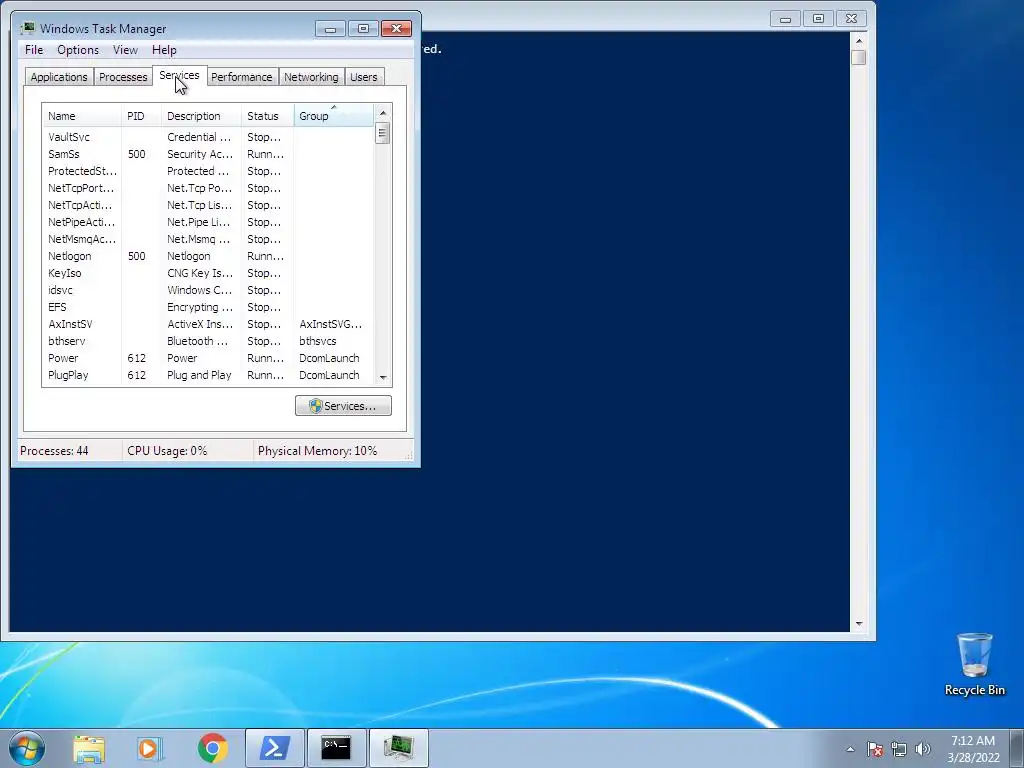This screenshot has height=768, width=1024.
Task: Show hidden tray icons arrow
Action: [x=850, y=749]
